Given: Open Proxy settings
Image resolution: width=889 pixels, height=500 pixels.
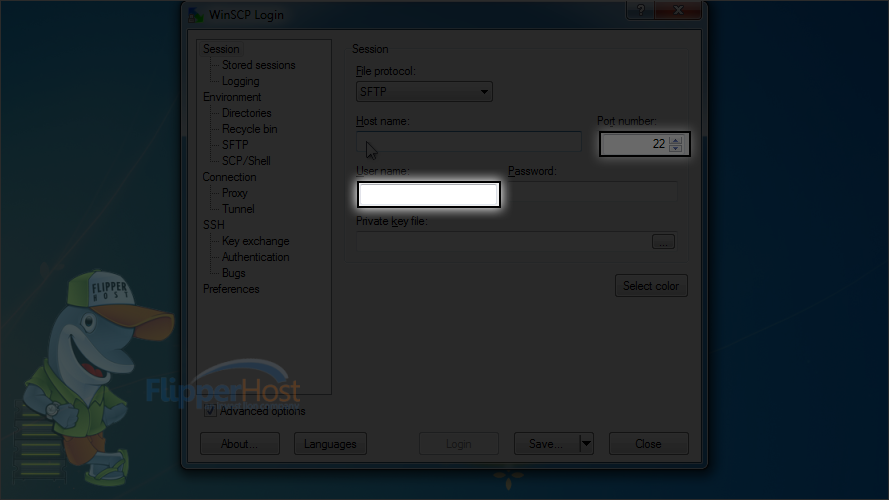Looking at the screenshot, I should [x=235, y=193].
